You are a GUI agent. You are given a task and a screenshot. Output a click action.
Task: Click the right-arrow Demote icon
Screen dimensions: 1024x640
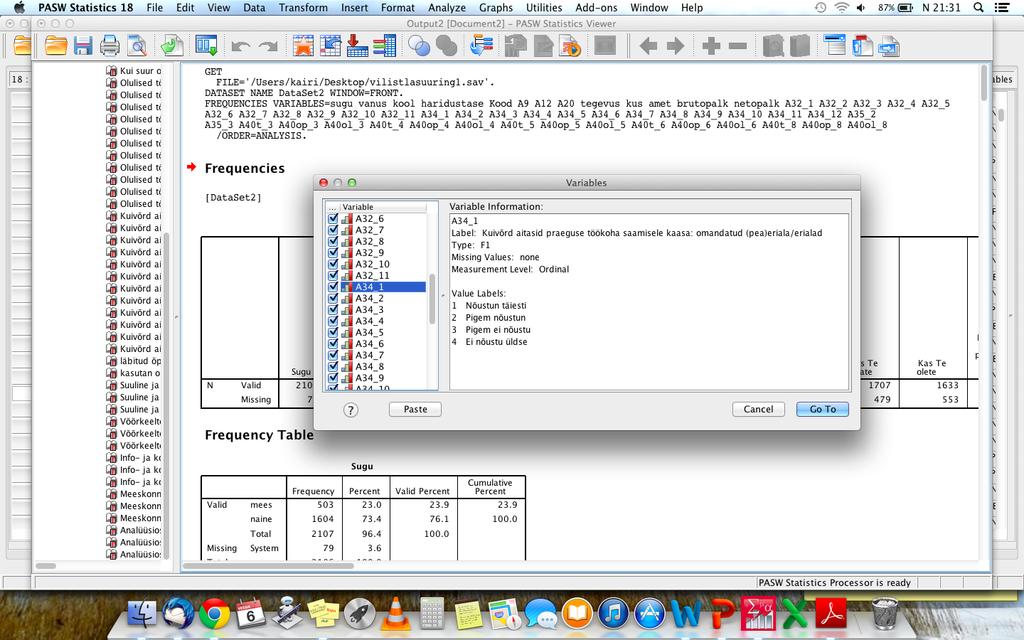tap(675, 46)
